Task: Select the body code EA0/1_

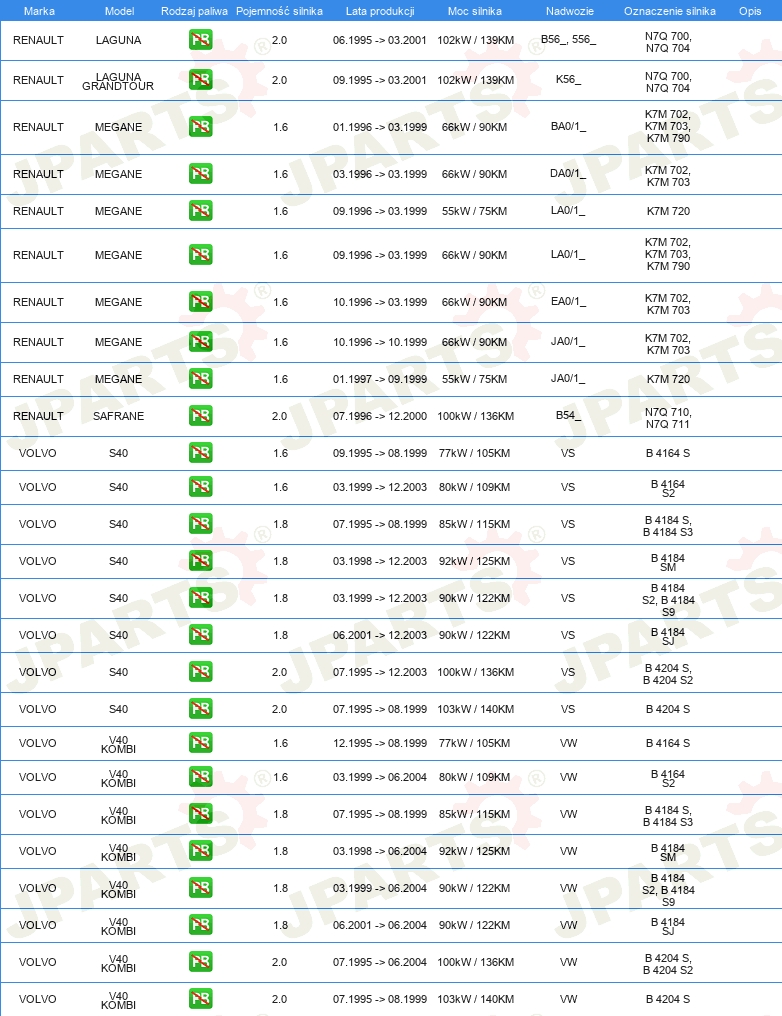Action: click(568, 301)
